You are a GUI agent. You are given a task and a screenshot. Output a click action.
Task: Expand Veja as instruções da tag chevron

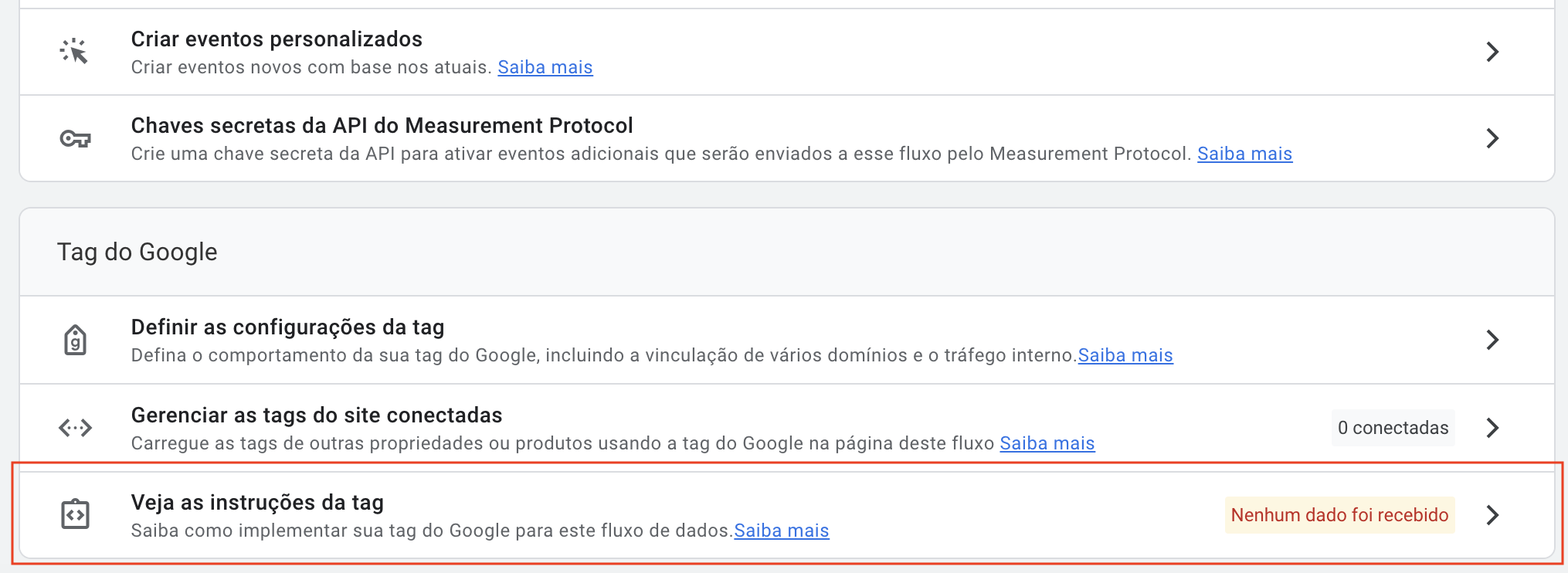coord(1492,515)
